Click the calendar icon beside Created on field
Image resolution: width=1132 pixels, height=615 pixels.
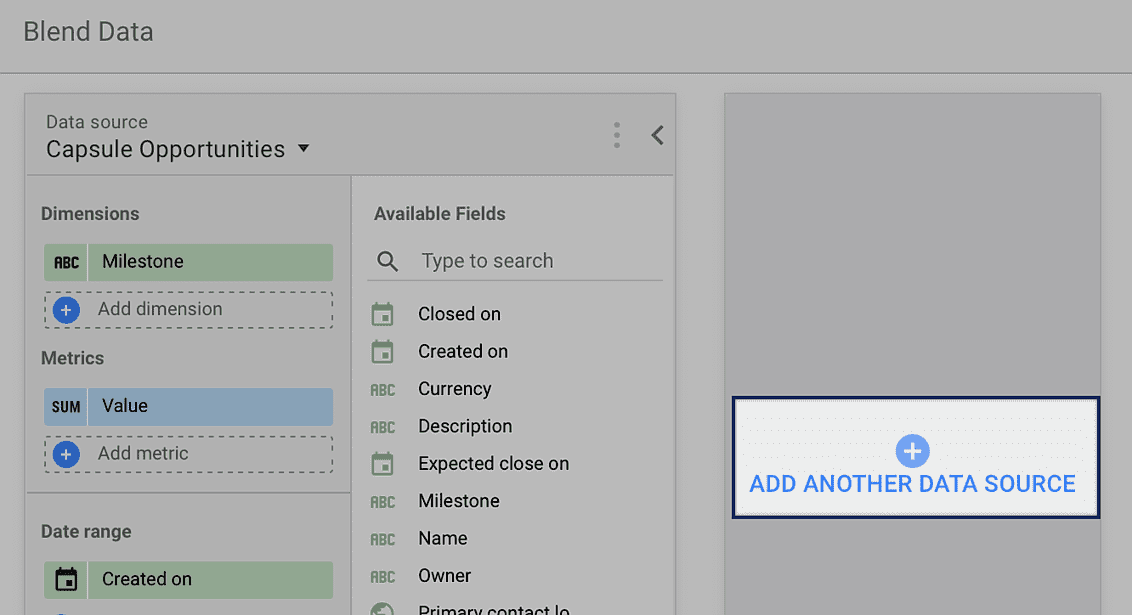382,352
